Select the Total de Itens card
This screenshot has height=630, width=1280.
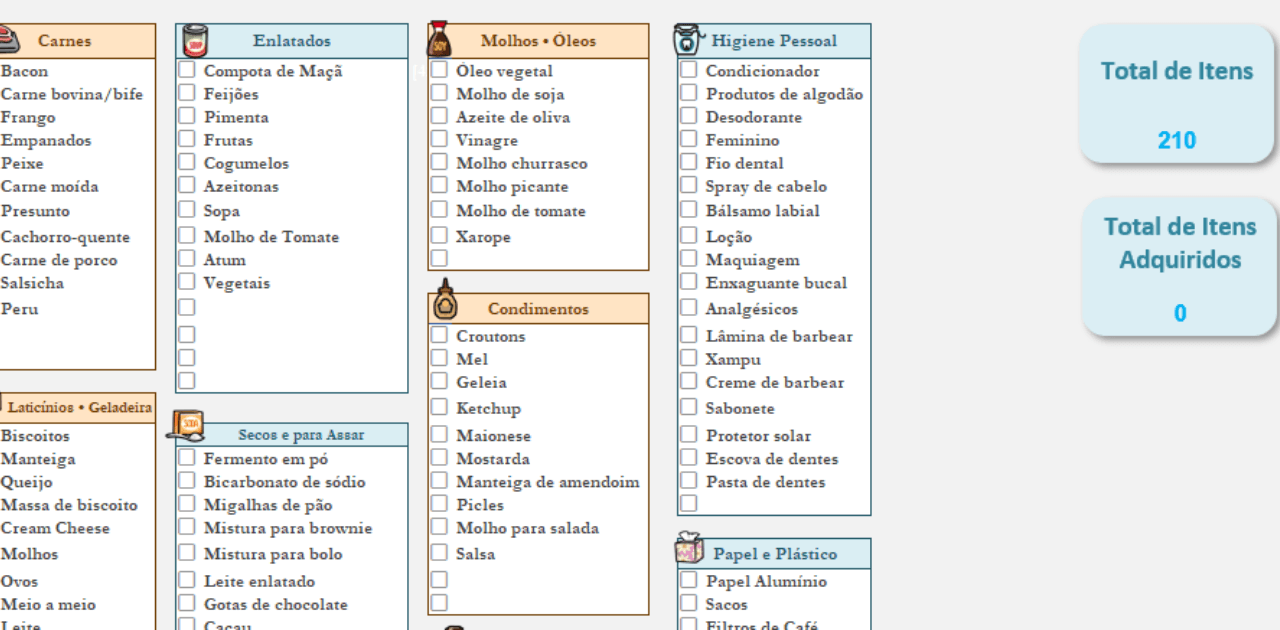click(x=1176, y=93)
